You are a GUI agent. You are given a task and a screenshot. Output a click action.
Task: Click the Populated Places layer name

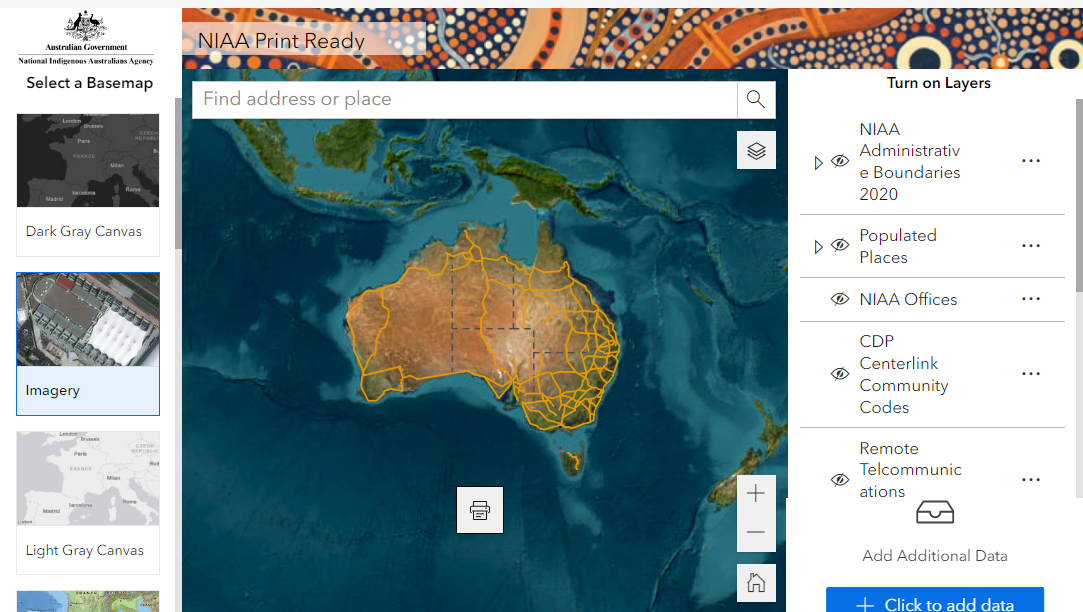pyautogui.click(x=898, y=247)
